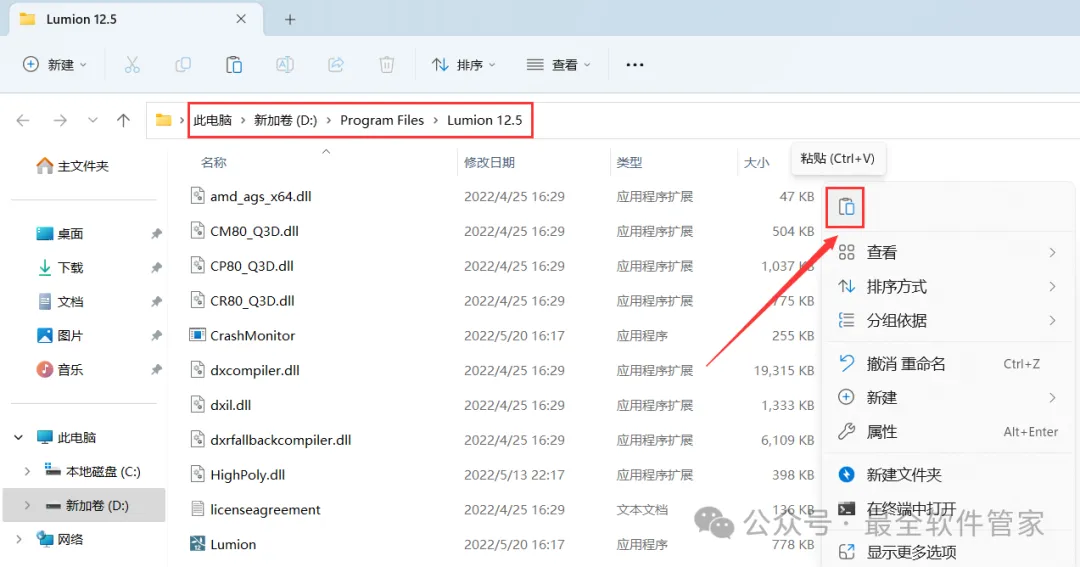The image size is (1080, 567).
Task: Choose 显示更多选项 in context menu
Action: click(947, 552)
